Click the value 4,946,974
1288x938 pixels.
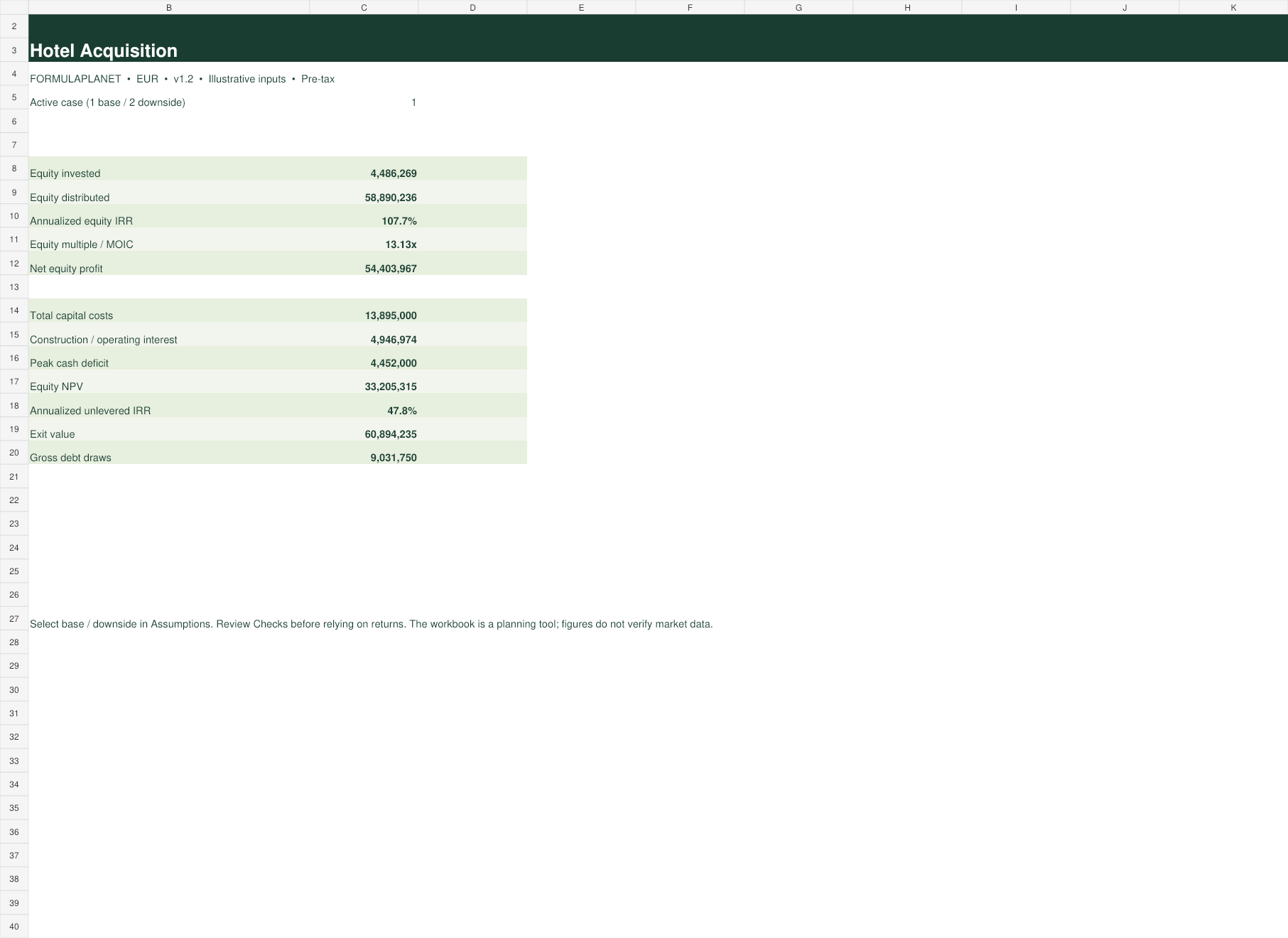394,340
